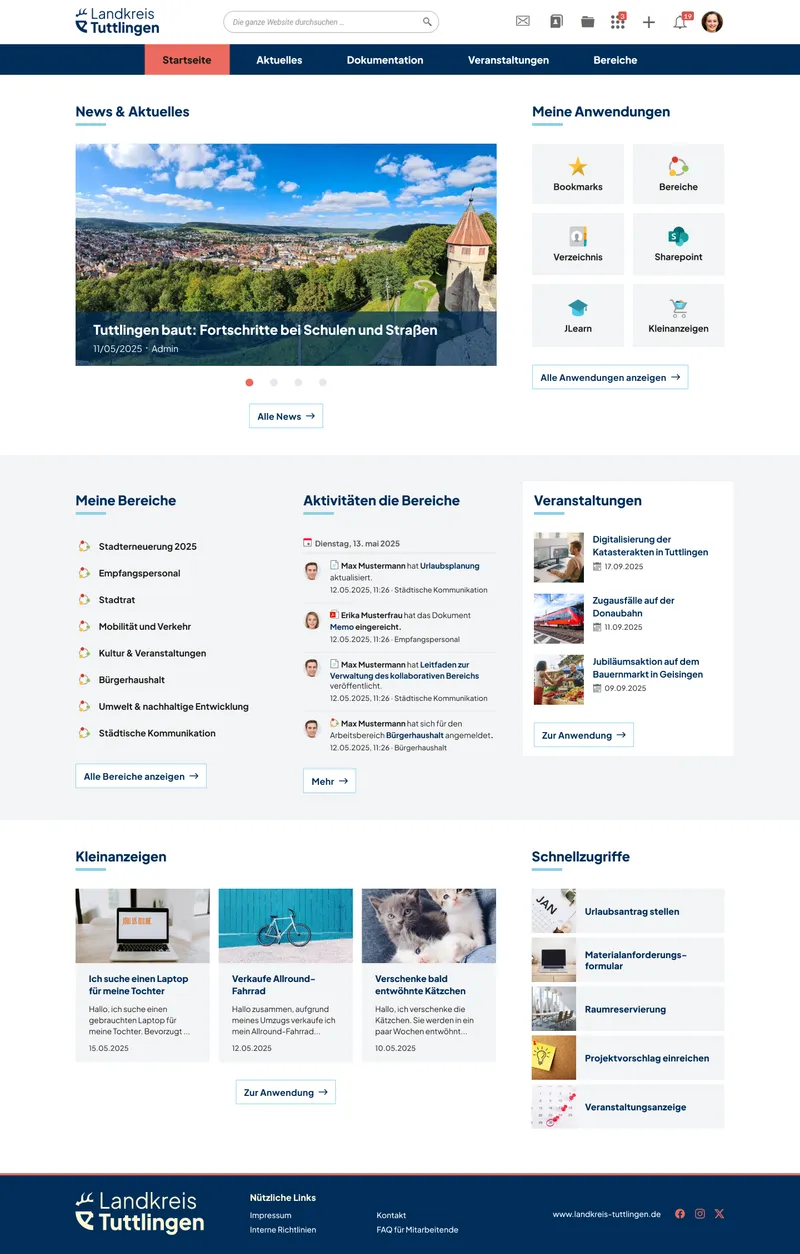Open Kultur & Veranstaltungen area link

152,653
